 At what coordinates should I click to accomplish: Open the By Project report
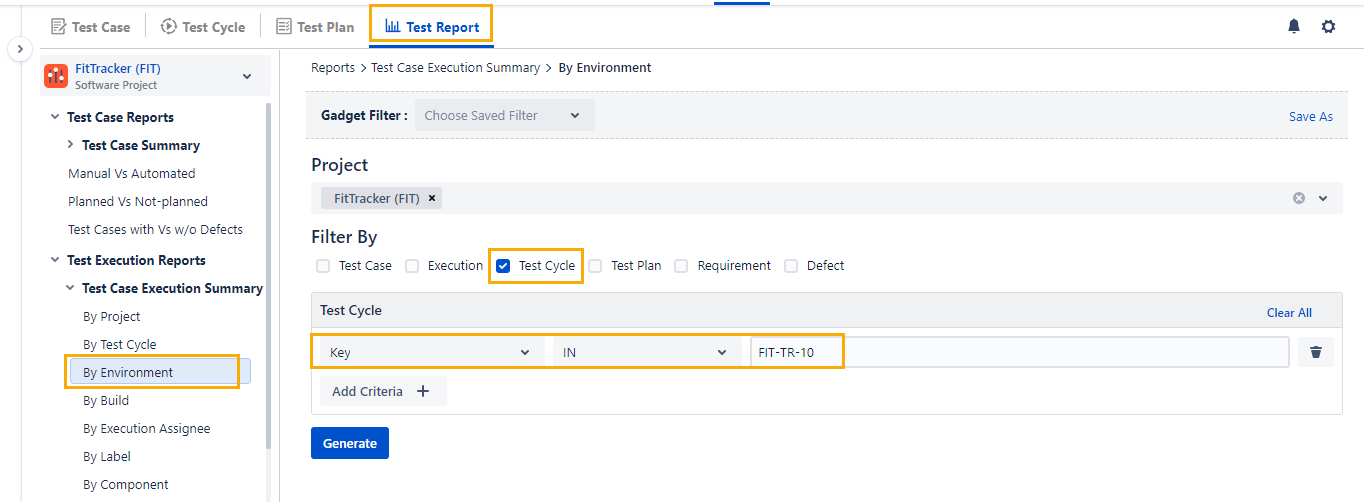pyautogui.click(x=112, y=316)
